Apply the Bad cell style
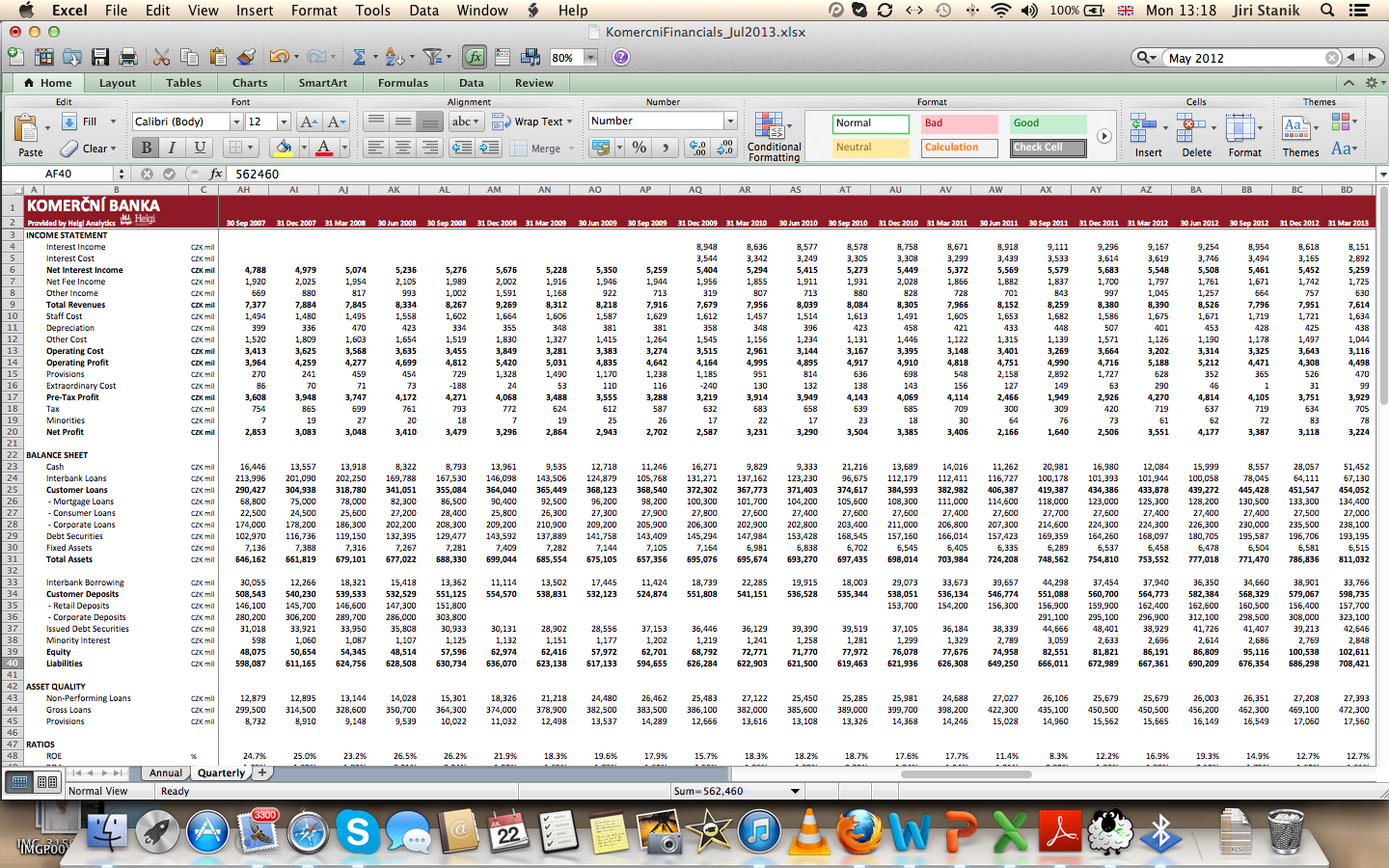 [x=960, y=123]
